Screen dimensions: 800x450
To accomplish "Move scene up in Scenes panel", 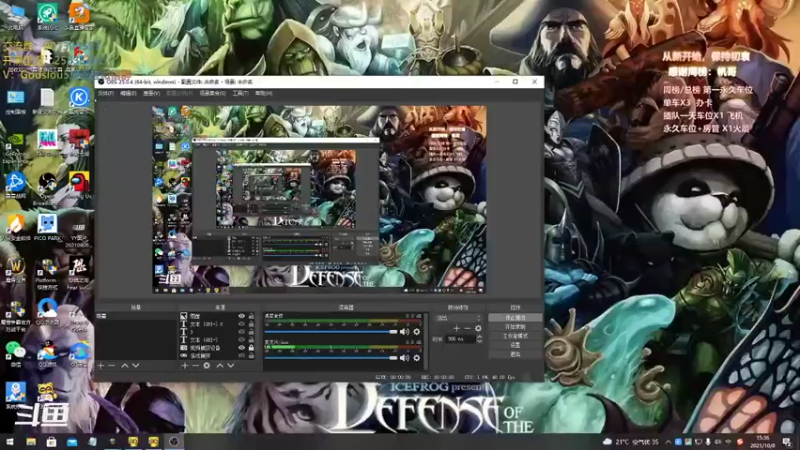I will coord(124,365).
